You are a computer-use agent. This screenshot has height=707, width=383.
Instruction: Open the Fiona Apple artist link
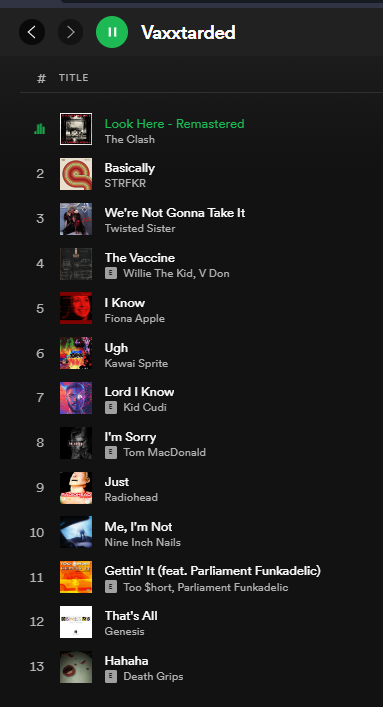pyautogui.click(x=135, y=318)
